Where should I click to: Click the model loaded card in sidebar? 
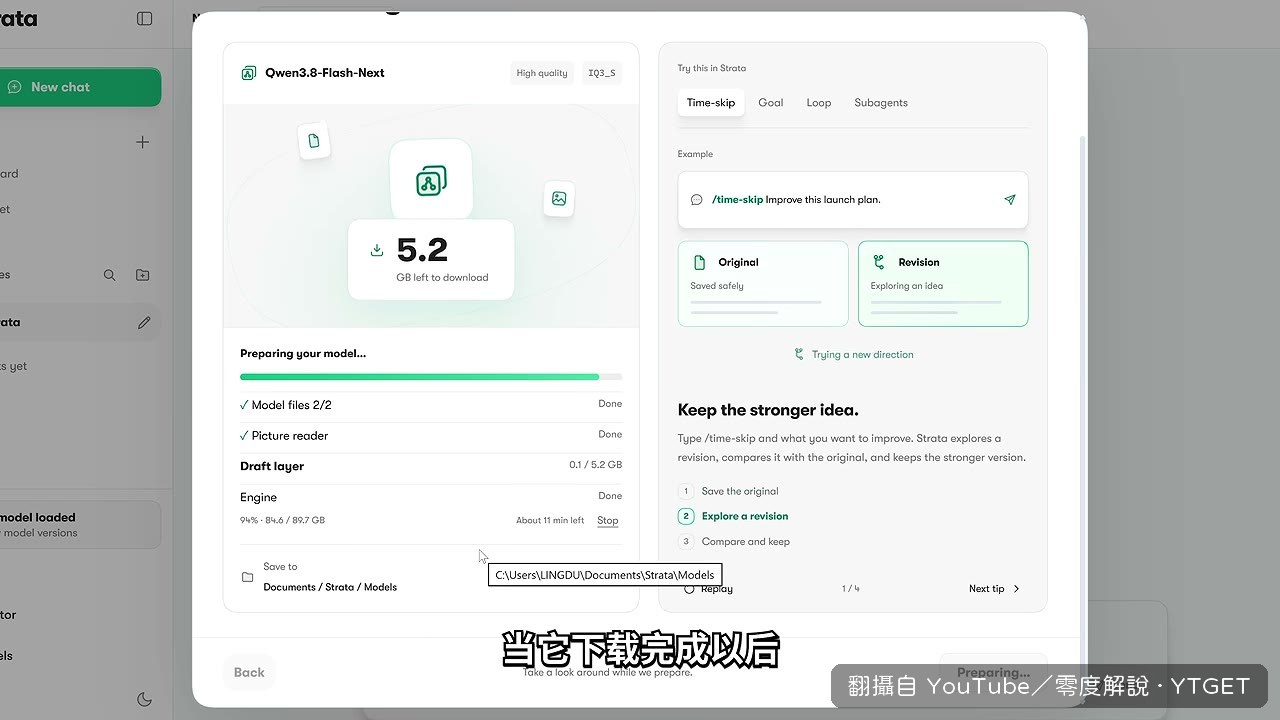pyautogui.click(x=80, y=525)
